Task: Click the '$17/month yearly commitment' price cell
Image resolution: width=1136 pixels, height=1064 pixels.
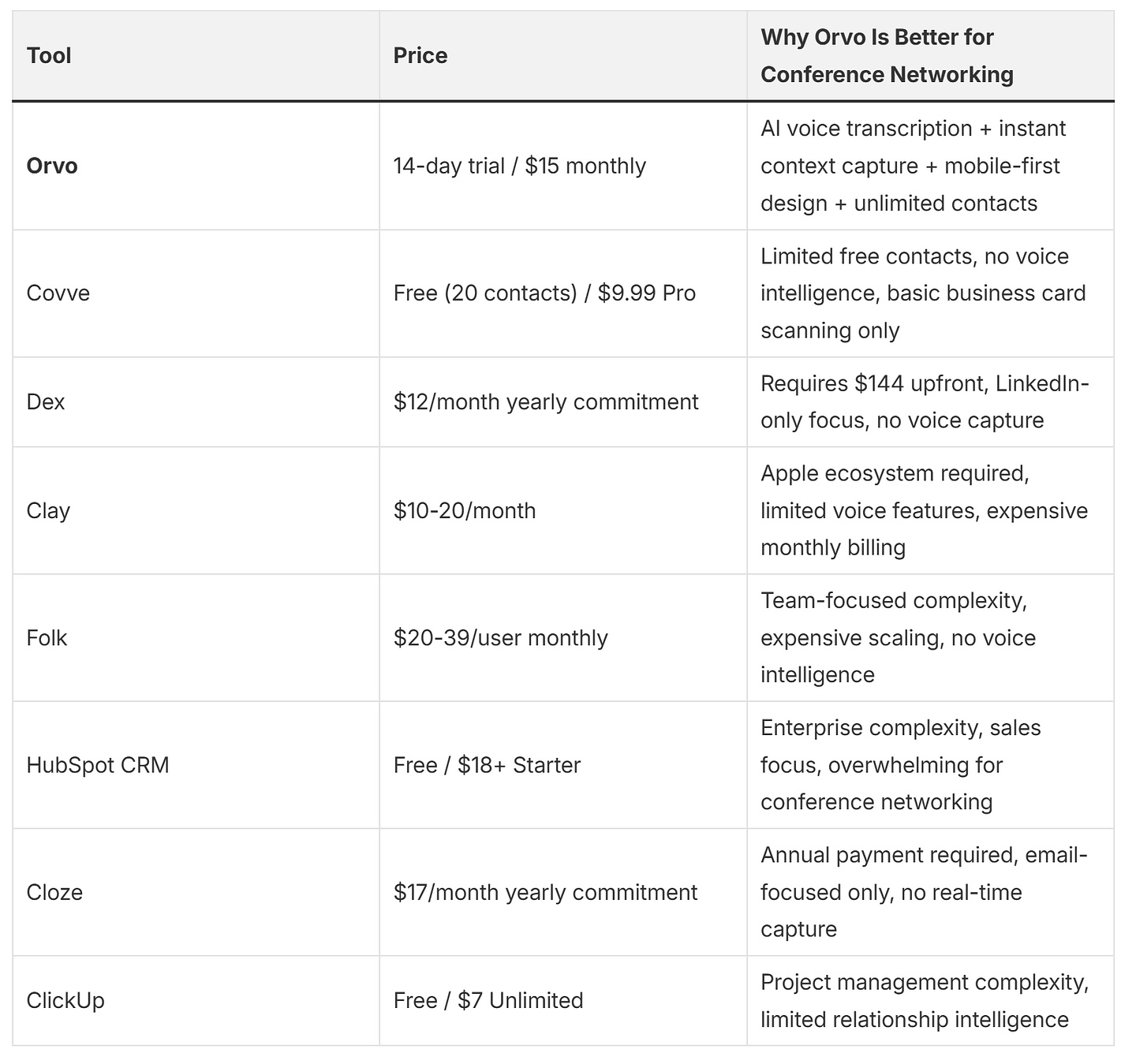Action: pos(563,892)
